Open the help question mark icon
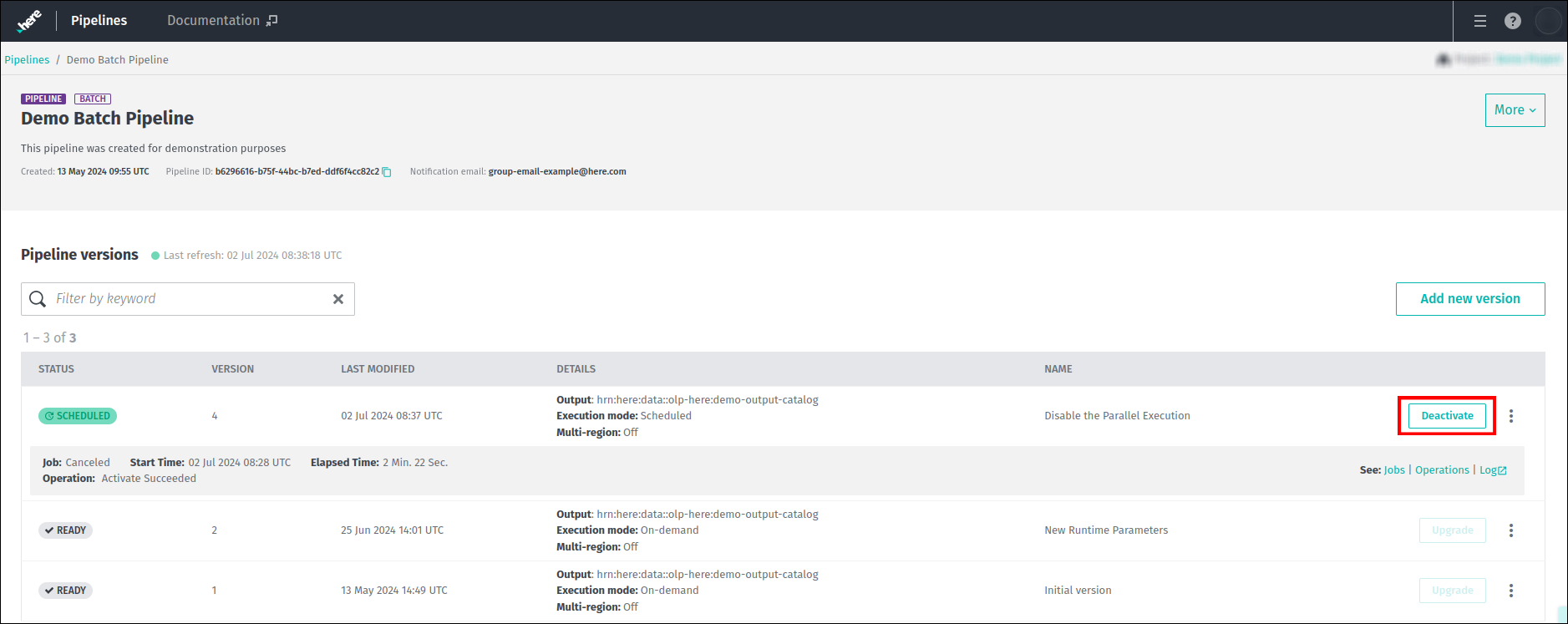 [x=1513, y=21]
